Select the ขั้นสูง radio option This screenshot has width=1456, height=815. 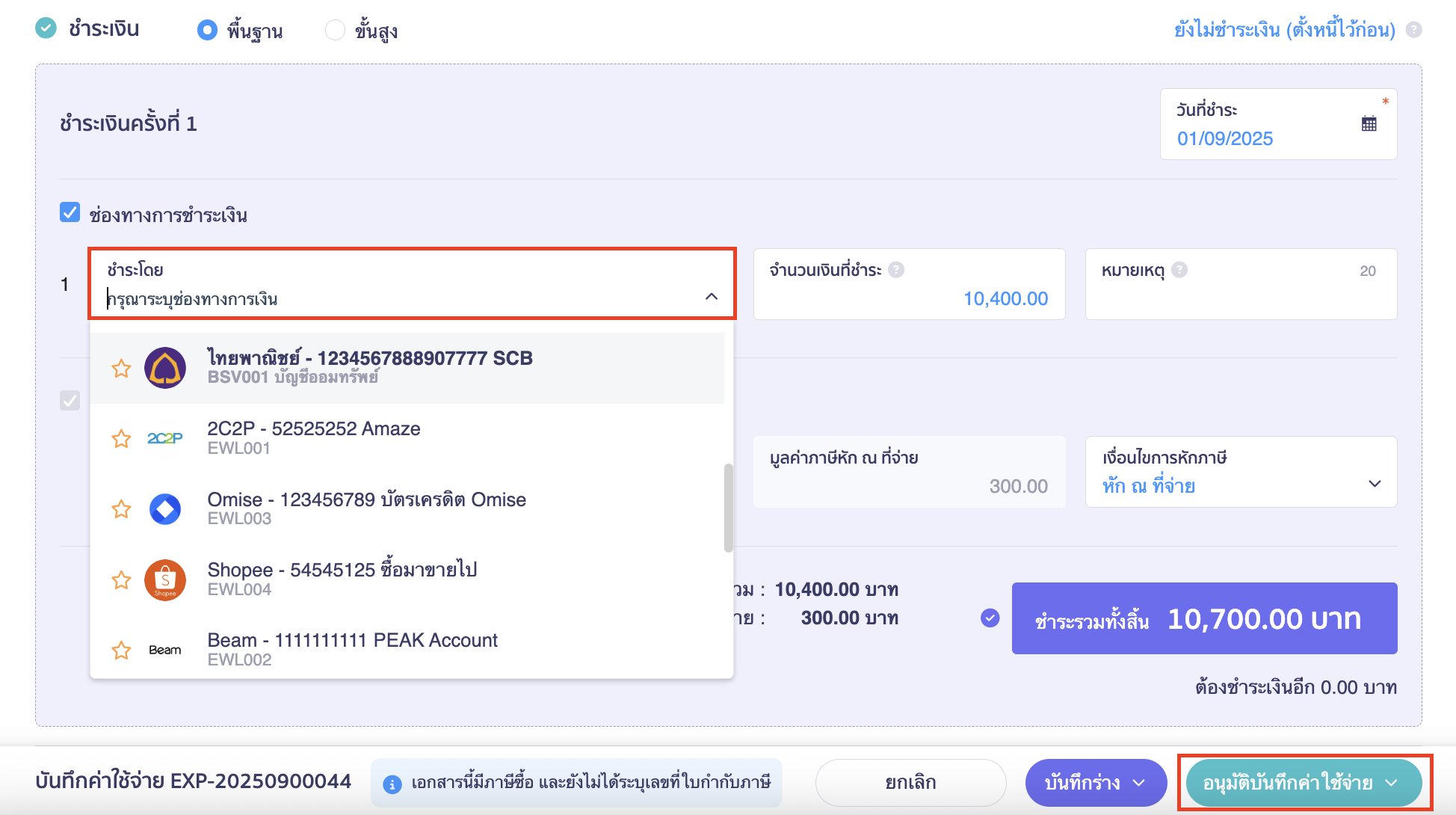[x=336, y=30]
